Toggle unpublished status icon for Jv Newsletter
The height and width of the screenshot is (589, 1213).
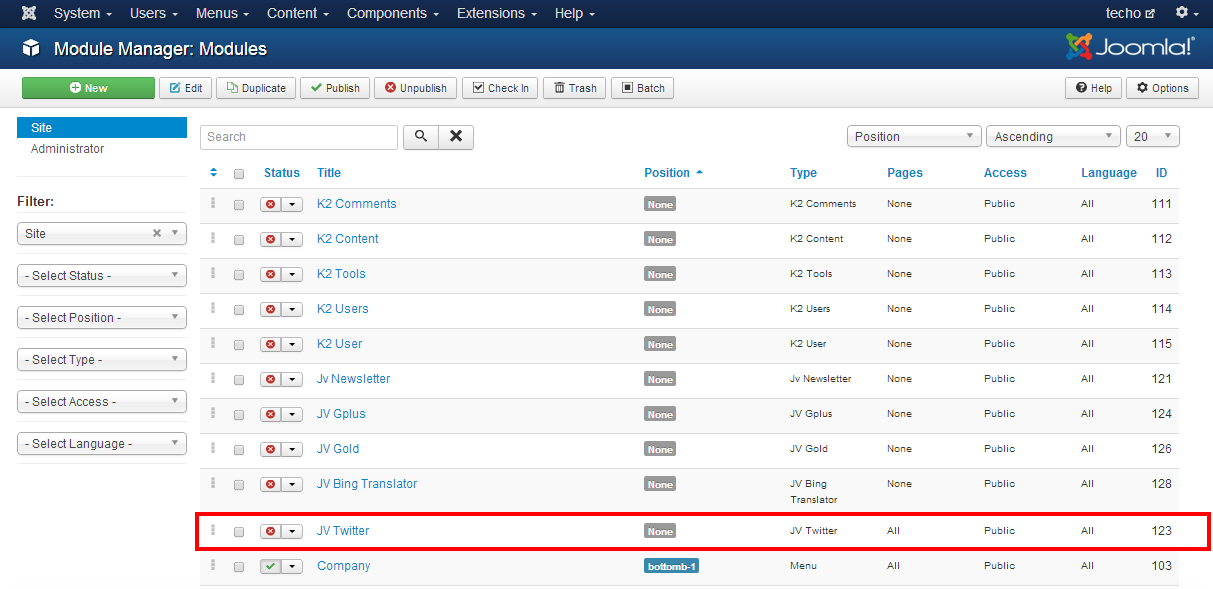271,379
